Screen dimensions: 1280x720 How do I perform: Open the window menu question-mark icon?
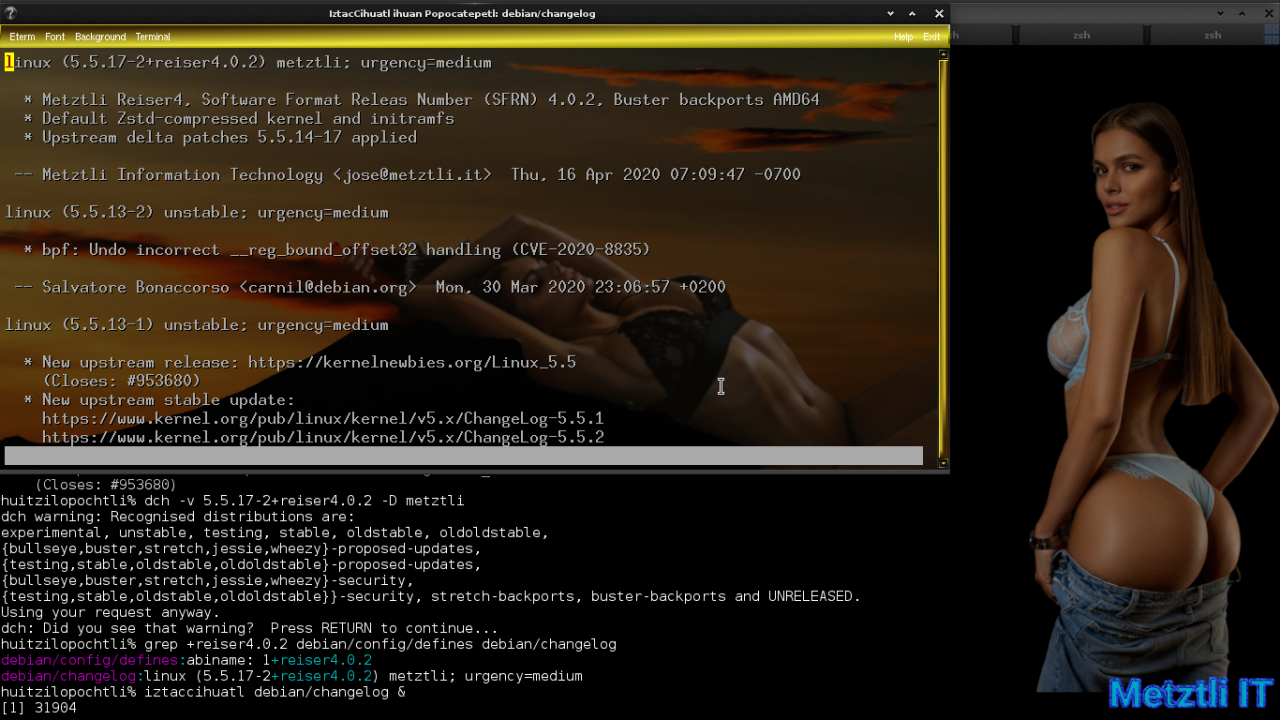pos(11,13)
